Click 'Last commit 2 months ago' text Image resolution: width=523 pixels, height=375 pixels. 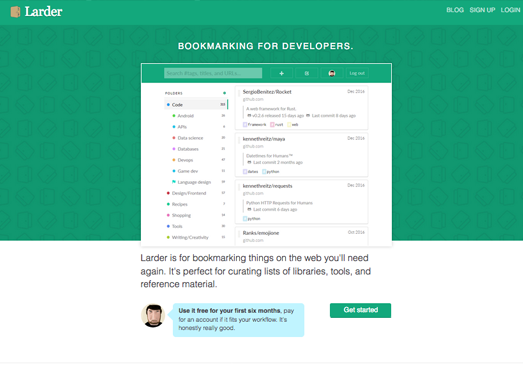click(x=278, y=162)
